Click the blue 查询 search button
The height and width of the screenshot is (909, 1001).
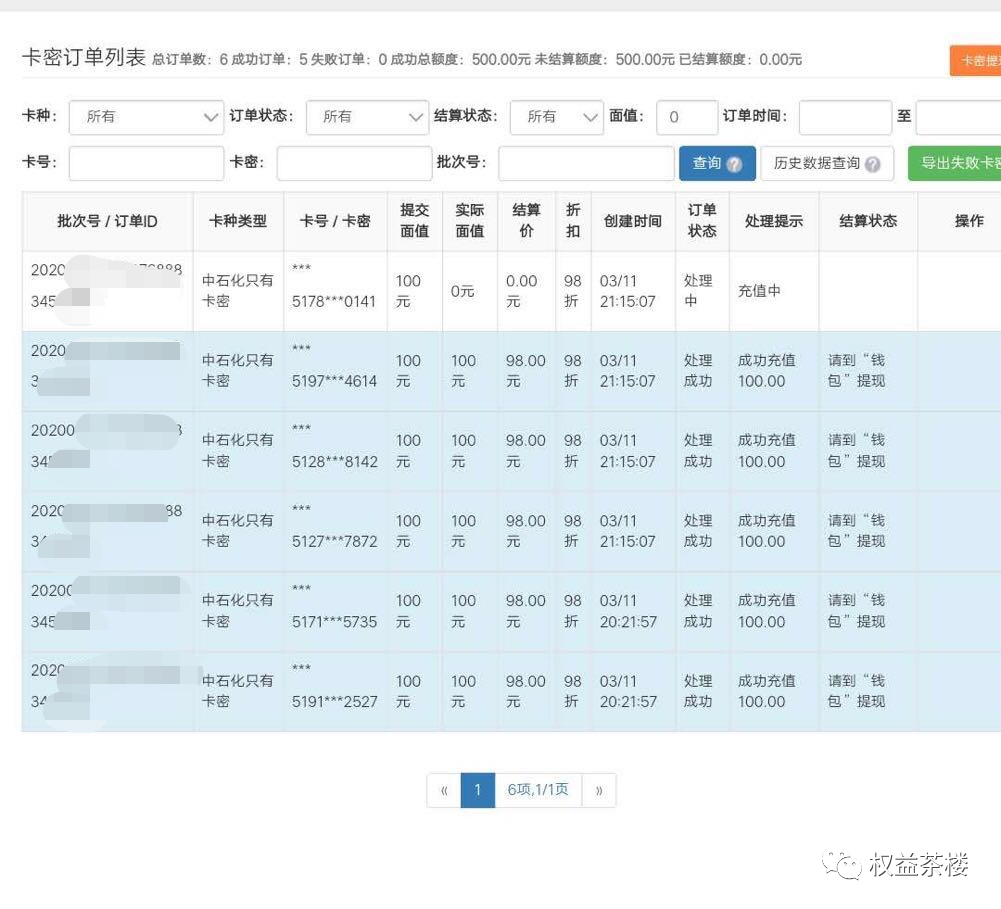coord(712,162)
